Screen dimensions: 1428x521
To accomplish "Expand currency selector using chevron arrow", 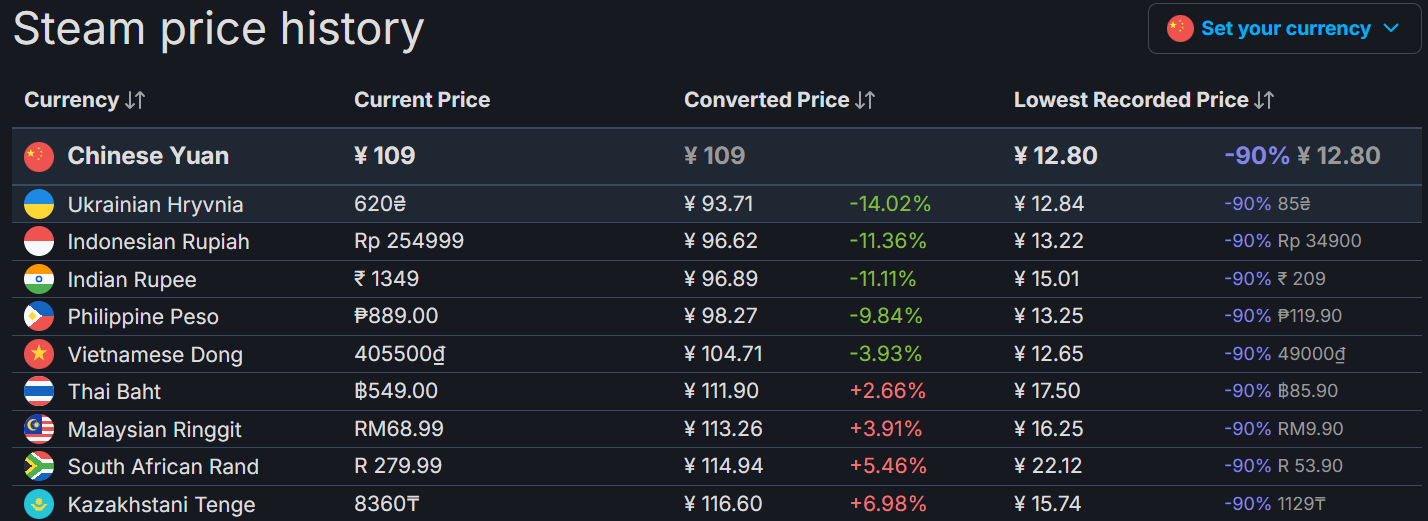I will pyautogui.click(x=1390, y=29).
